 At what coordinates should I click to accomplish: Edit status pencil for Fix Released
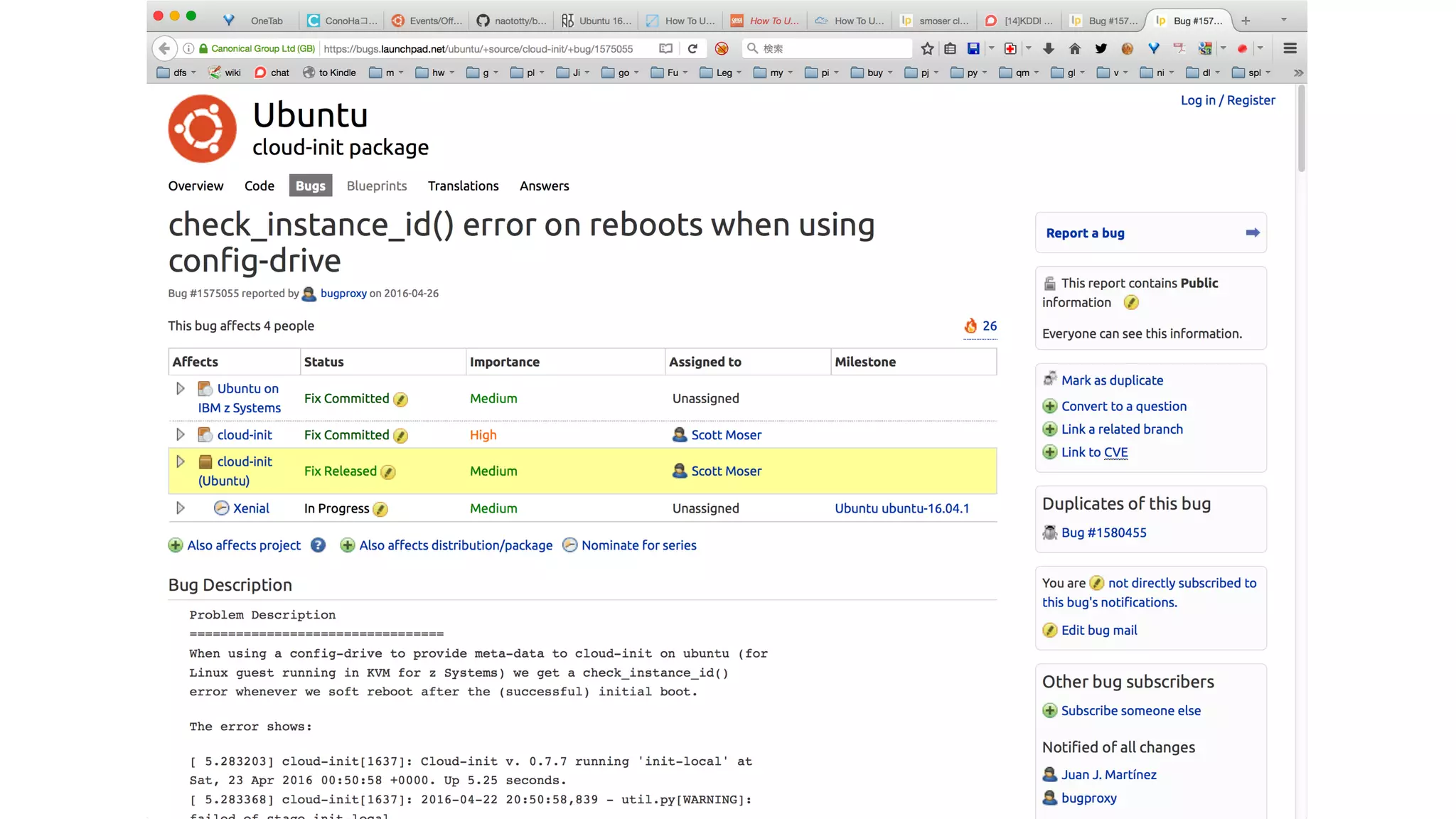click(x=388, y=472)
